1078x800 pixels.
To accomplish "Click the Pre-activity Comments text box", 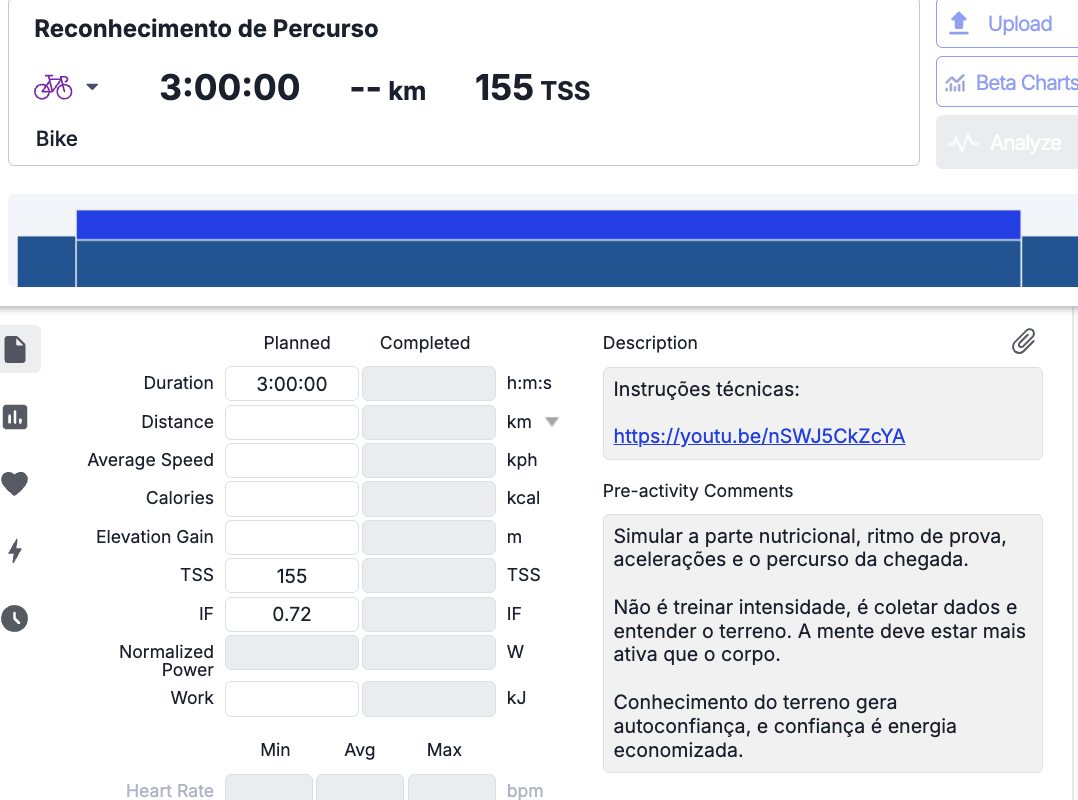I will coord(822,643).
